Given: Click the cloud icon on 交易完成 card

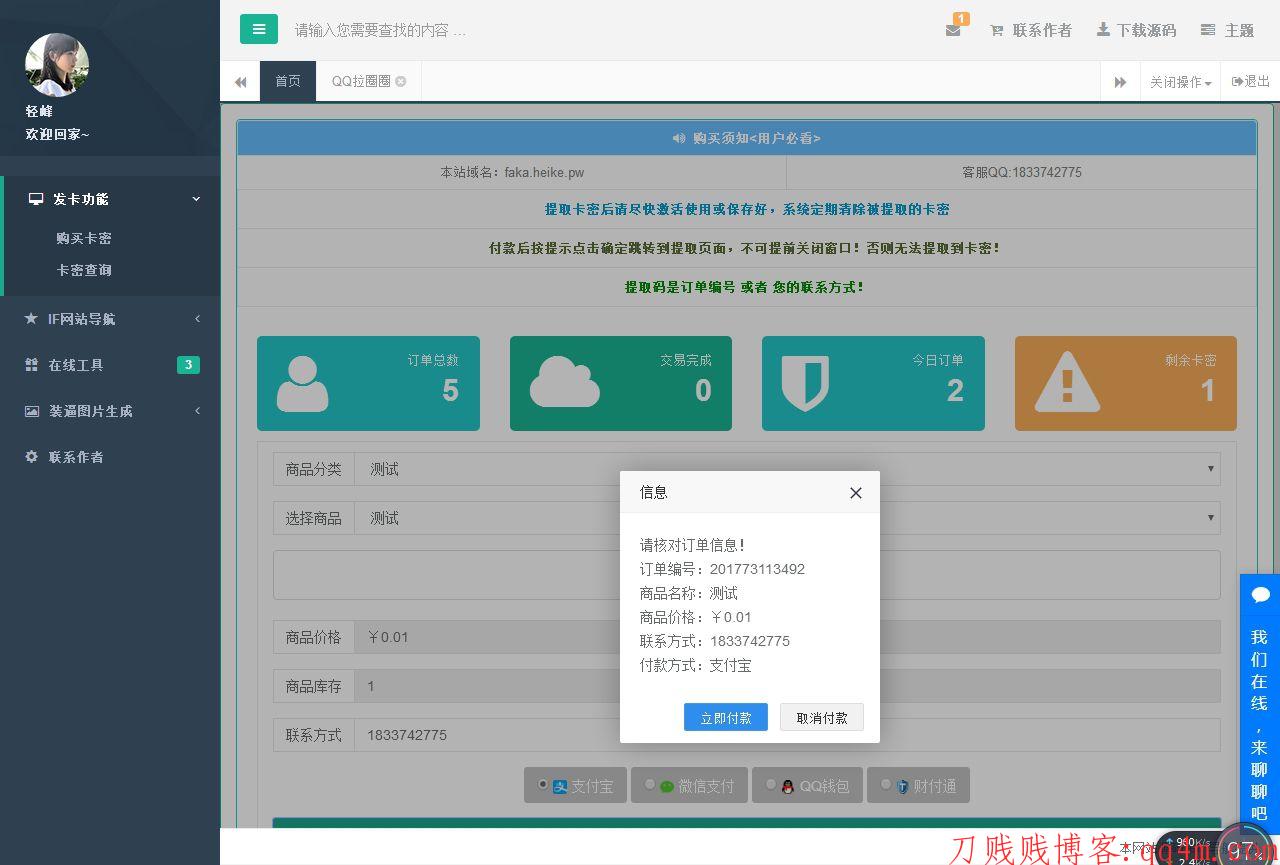Looking at the screenshot, I should click(565, 381).
